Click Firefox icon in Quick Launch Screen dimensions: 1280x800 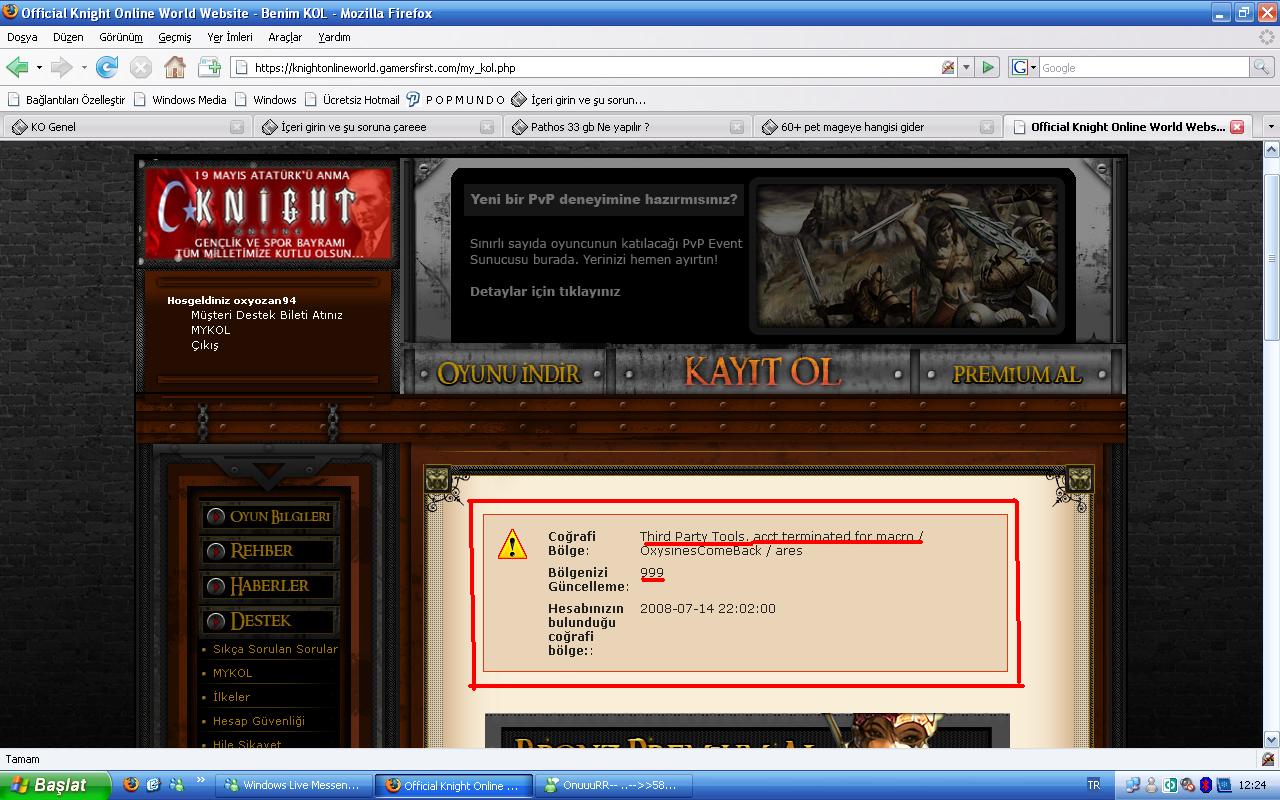pos(131,785)
